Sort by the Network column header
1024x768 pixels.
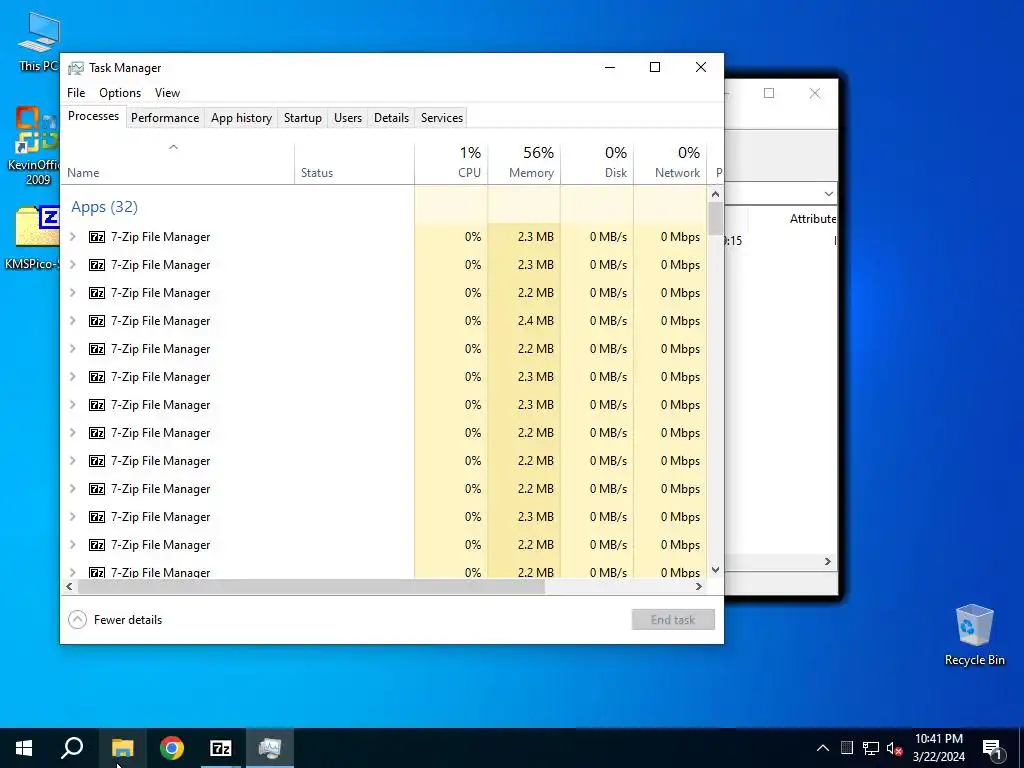click(670, 163)
